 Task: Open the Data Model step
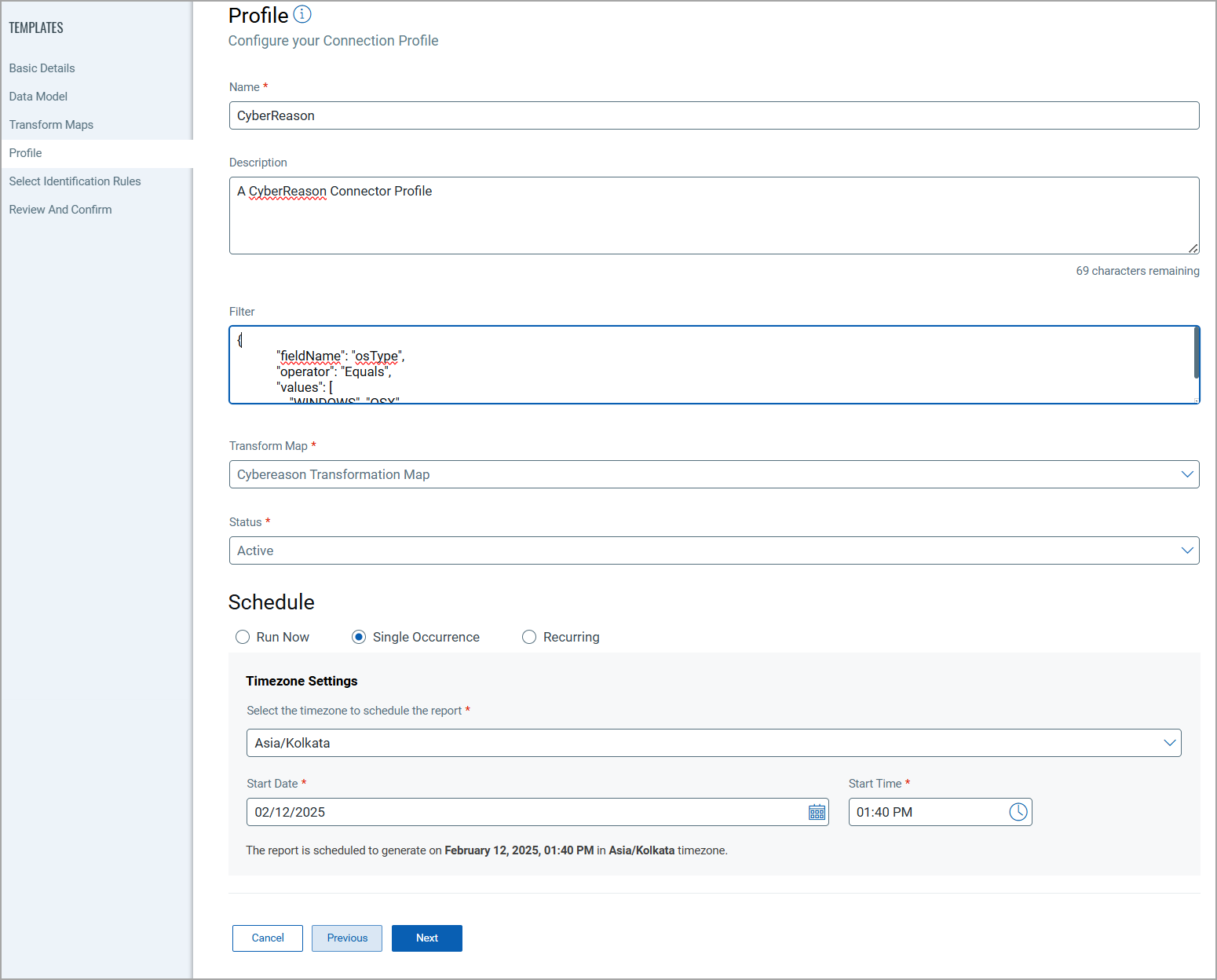pyautogui.click(x=38, y=97)
